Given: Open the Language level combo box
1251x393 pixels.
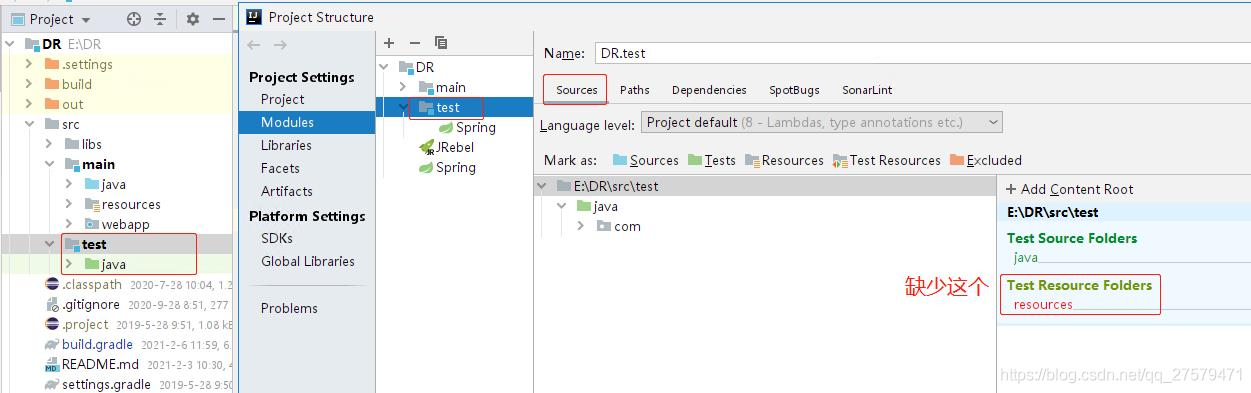Looking at the screenshot, I should [x=821, y=122].
